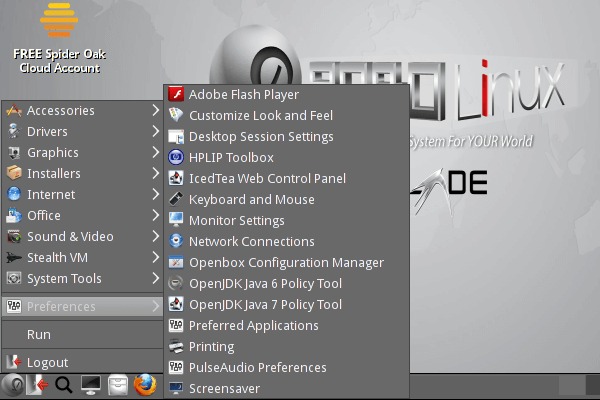The height and width of the screenshot is (400, 600).
Task: Click the OpenJDK Java 7 Policy Tool icon
Action: coord(176,304)
